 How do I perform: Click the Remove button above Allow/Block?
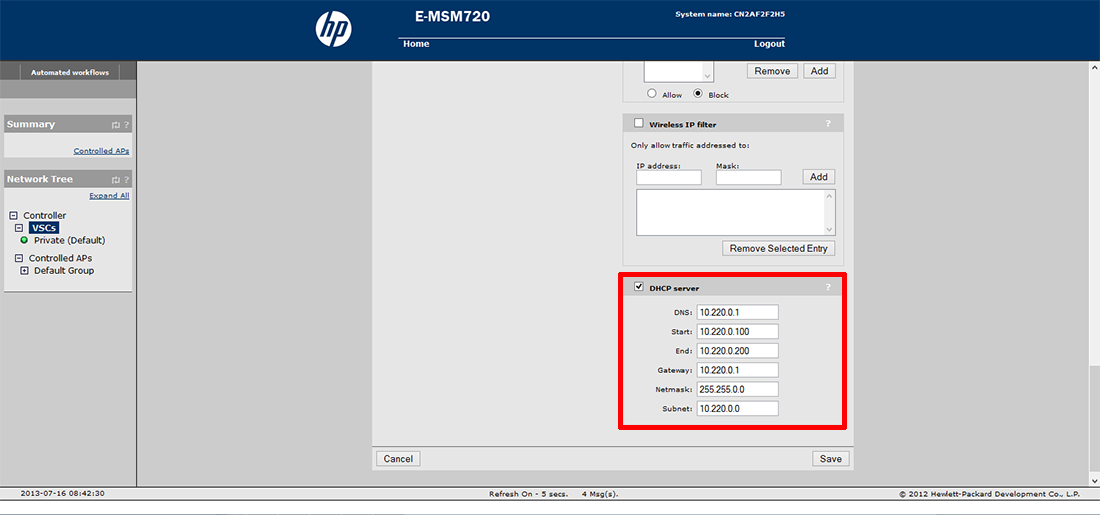(x=772, y=71)
